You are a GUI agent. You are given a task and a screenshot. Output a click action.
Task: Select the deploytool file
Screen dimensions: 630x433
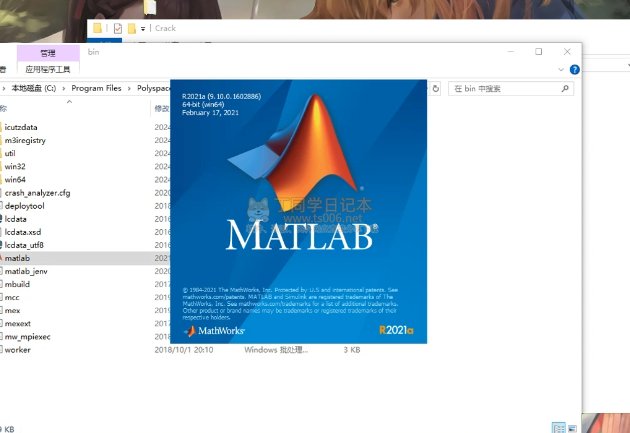(25, 206)
